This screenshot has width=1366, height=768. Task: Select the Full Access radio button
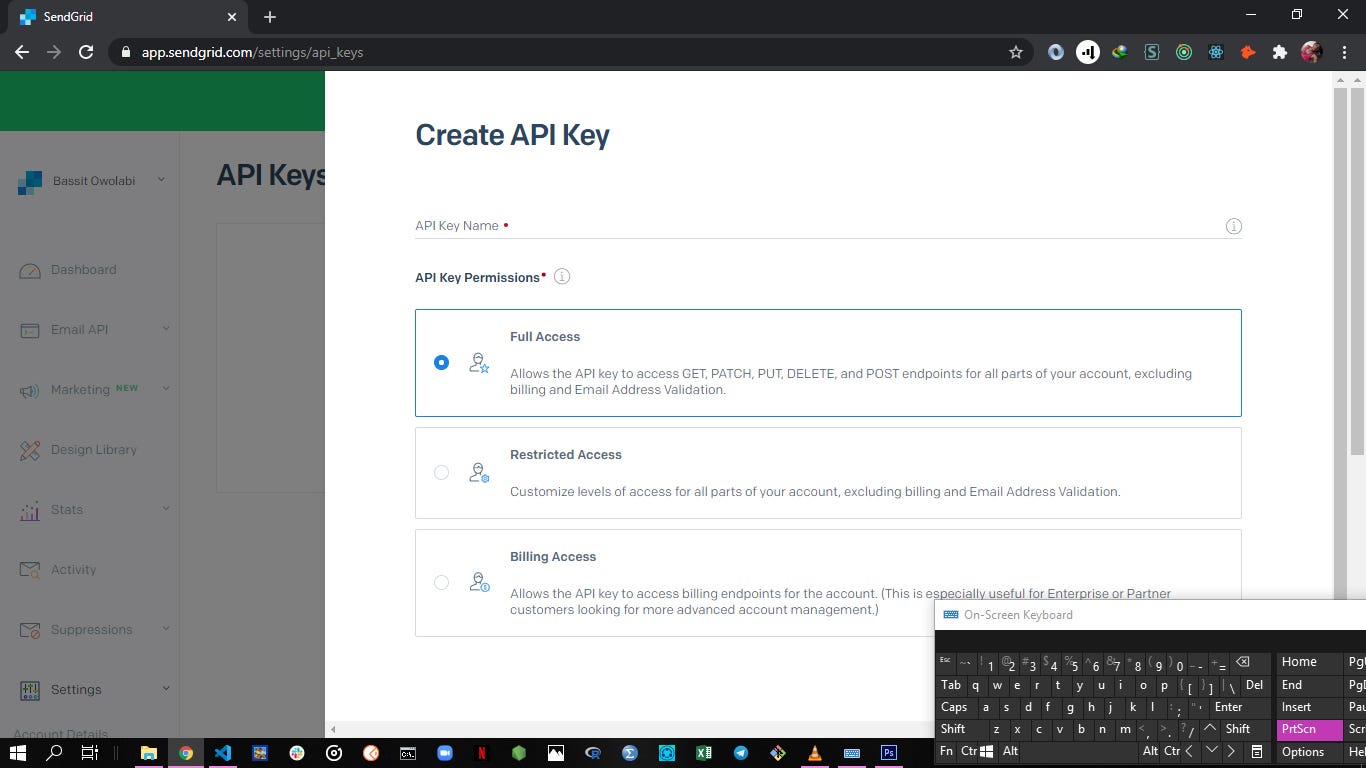[x=441, y=362]
